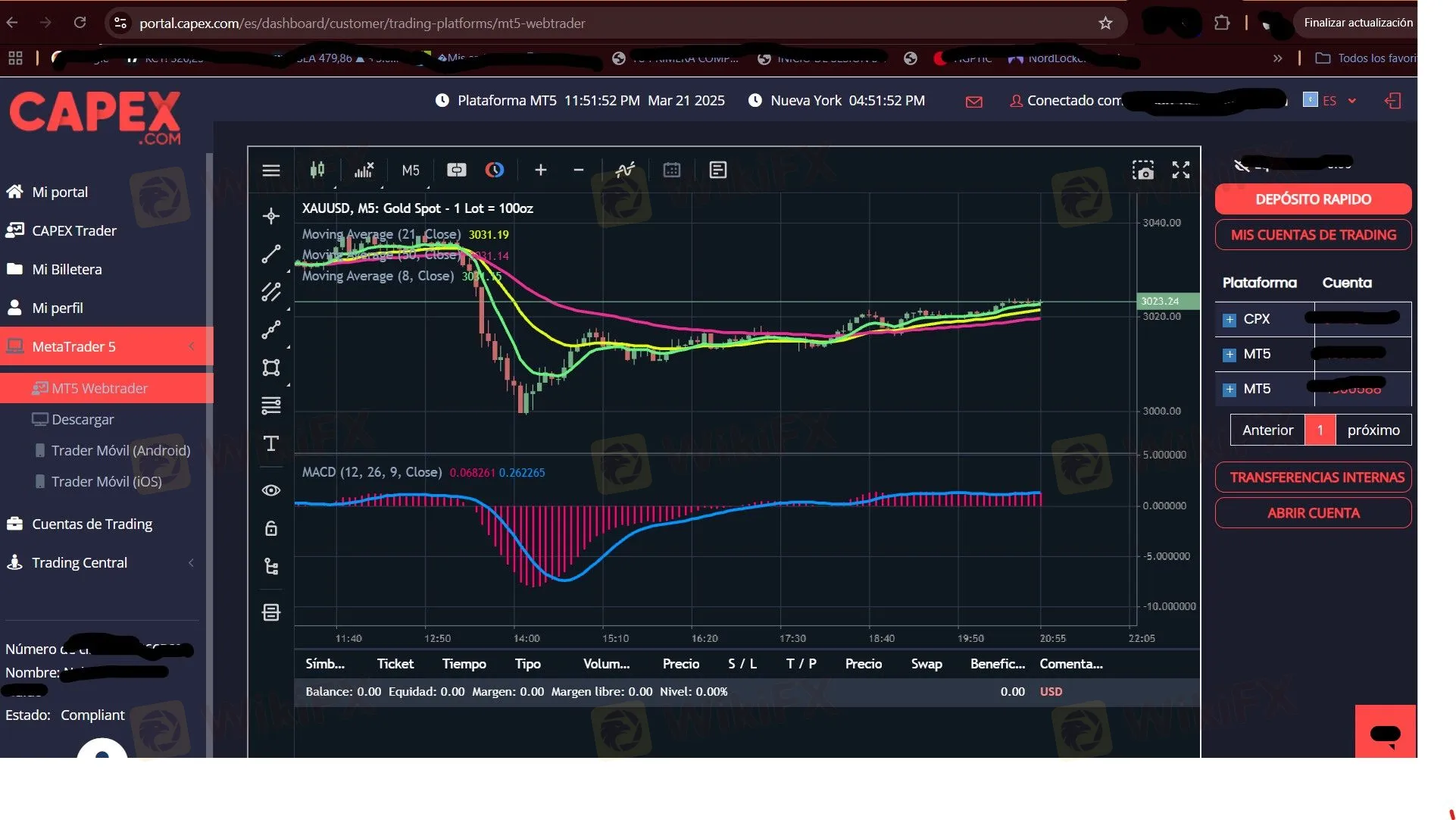
Task: Toggle the auto-scroll chart button
Action: pyautogui.click(x=456, y=171)
